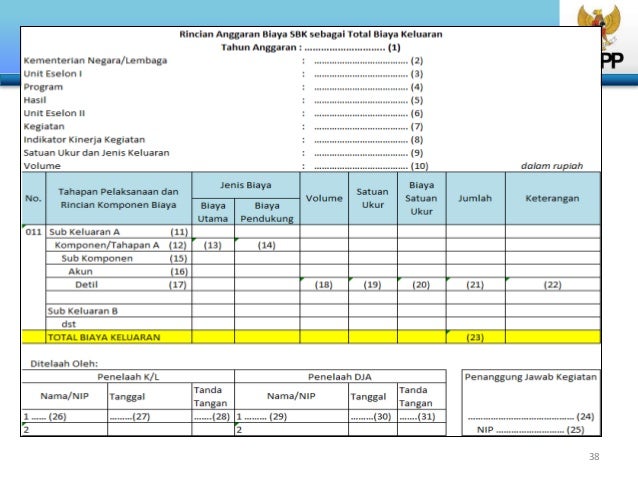Click the dotted field marked (10)
This screenshot has width=638, height=479.
click(x=371, y=166)
